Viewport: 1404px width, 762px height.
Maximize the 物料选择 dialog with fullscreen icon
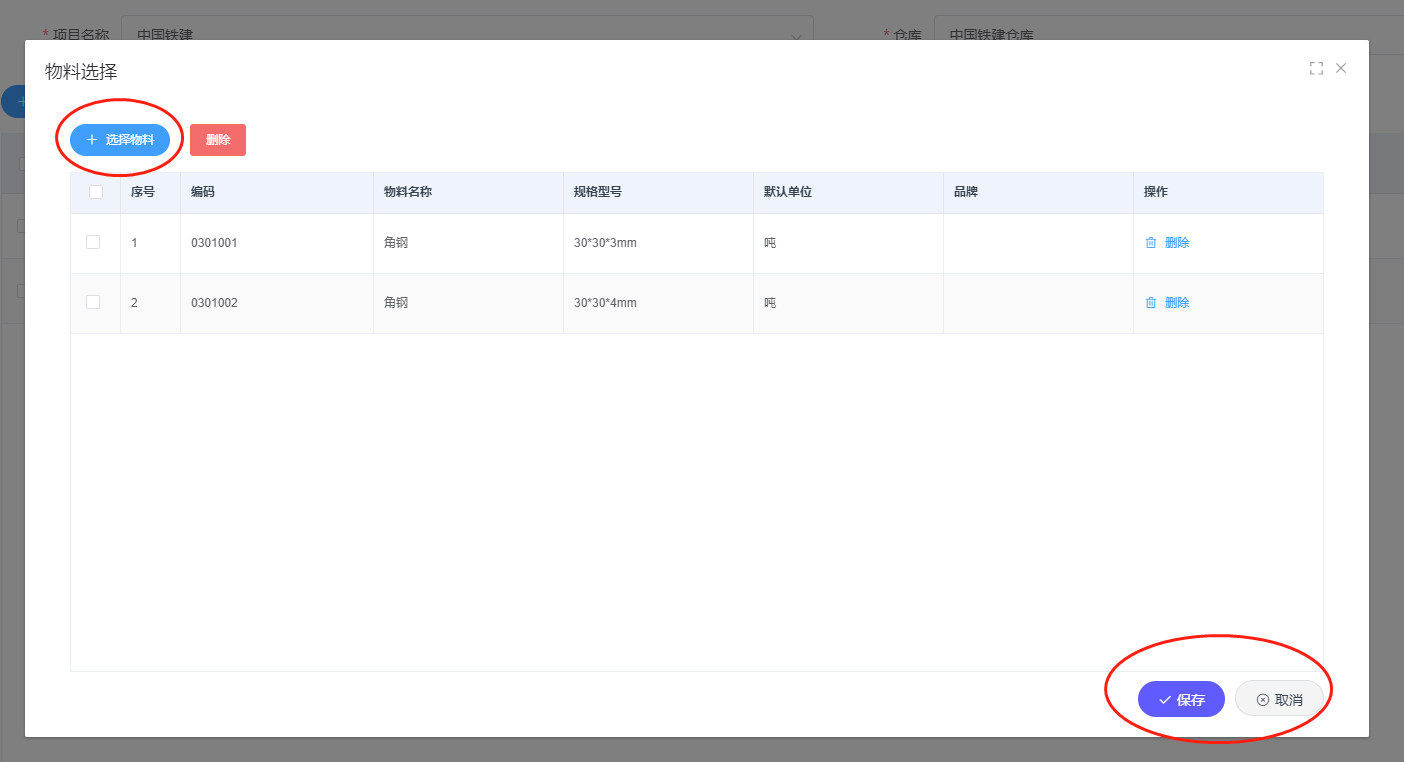click(1316, 68)
